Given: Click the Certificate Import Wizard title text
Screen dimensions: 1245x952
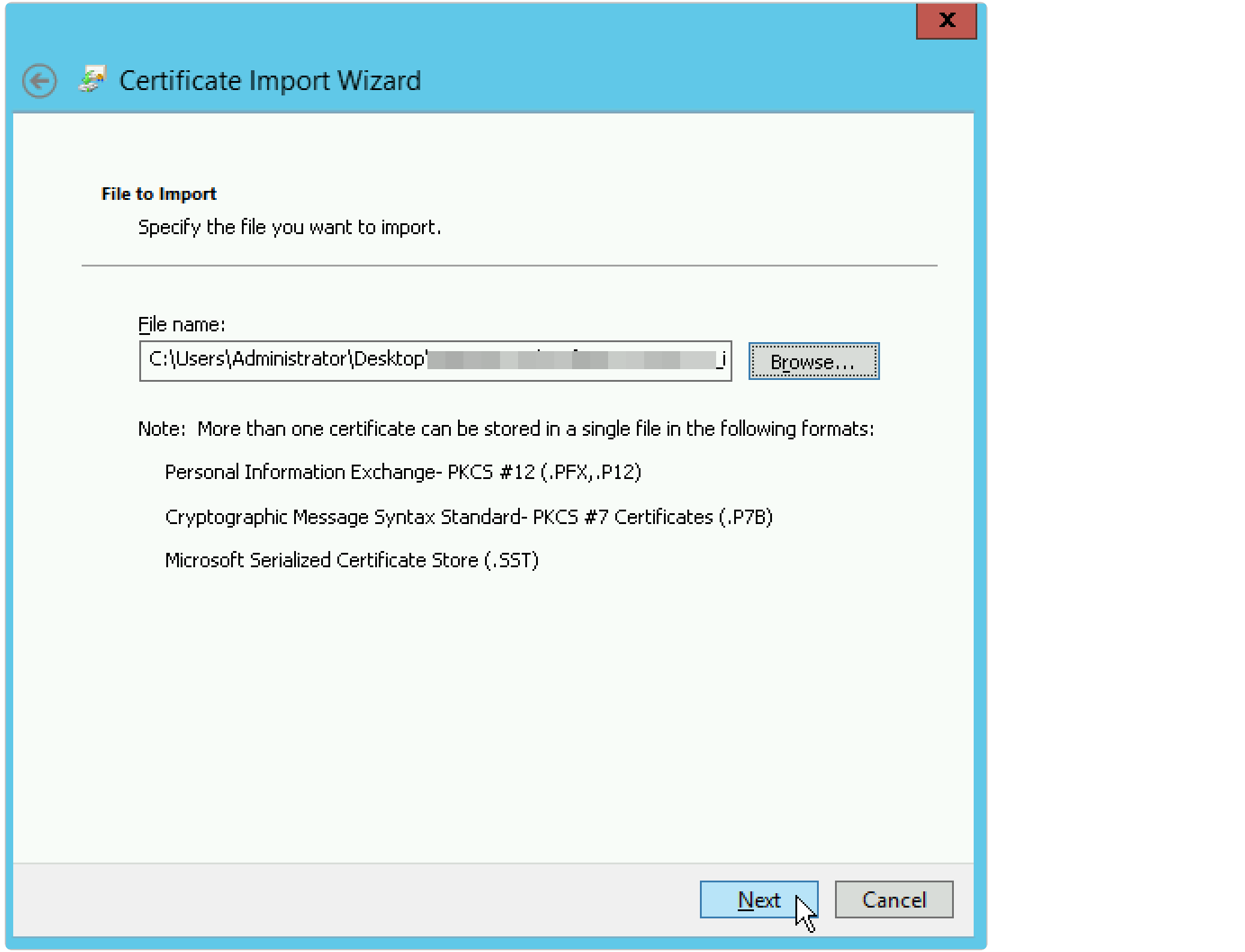Looking at the screenshot, I should click(270, 80).
